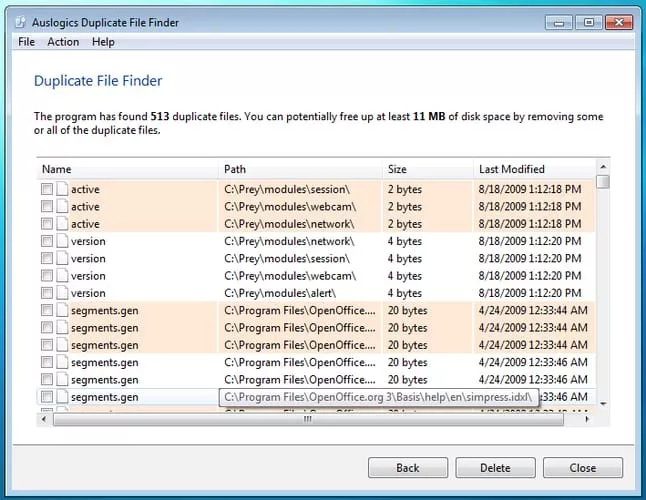
Task: Click file icon of first active row
Action: (62, 189)
